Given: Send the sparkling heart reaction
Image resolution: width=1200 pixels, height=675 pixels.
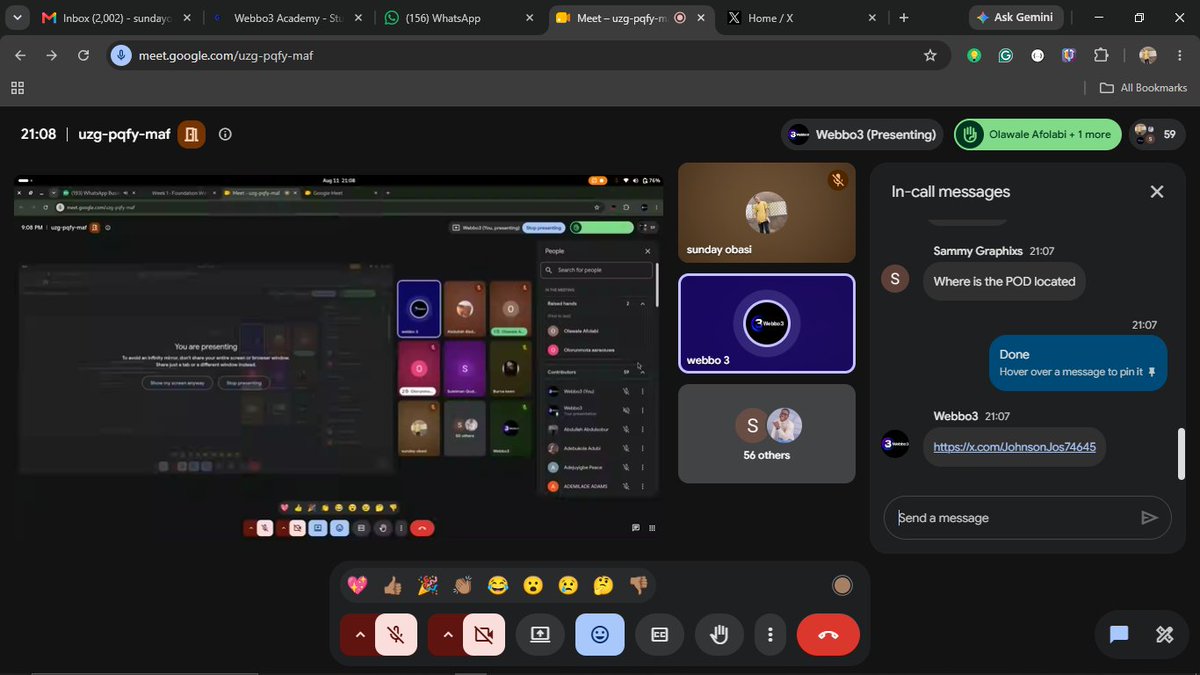Looking at the screenshot, I should [357, 585].
